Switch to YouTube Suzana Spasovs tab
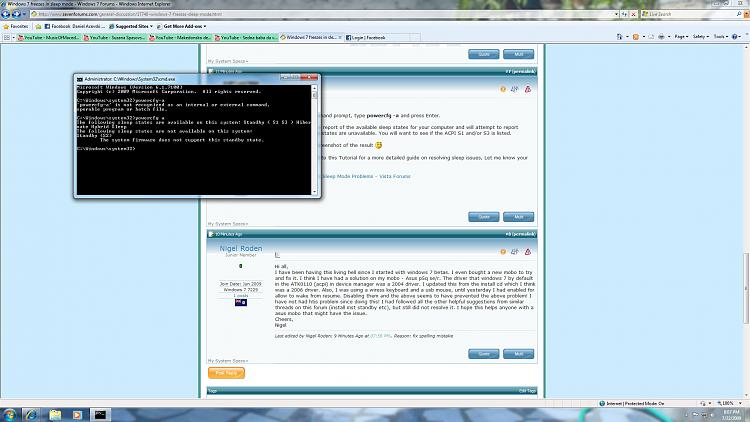Screen dimensions: 750x422 [x=114, y=37]
